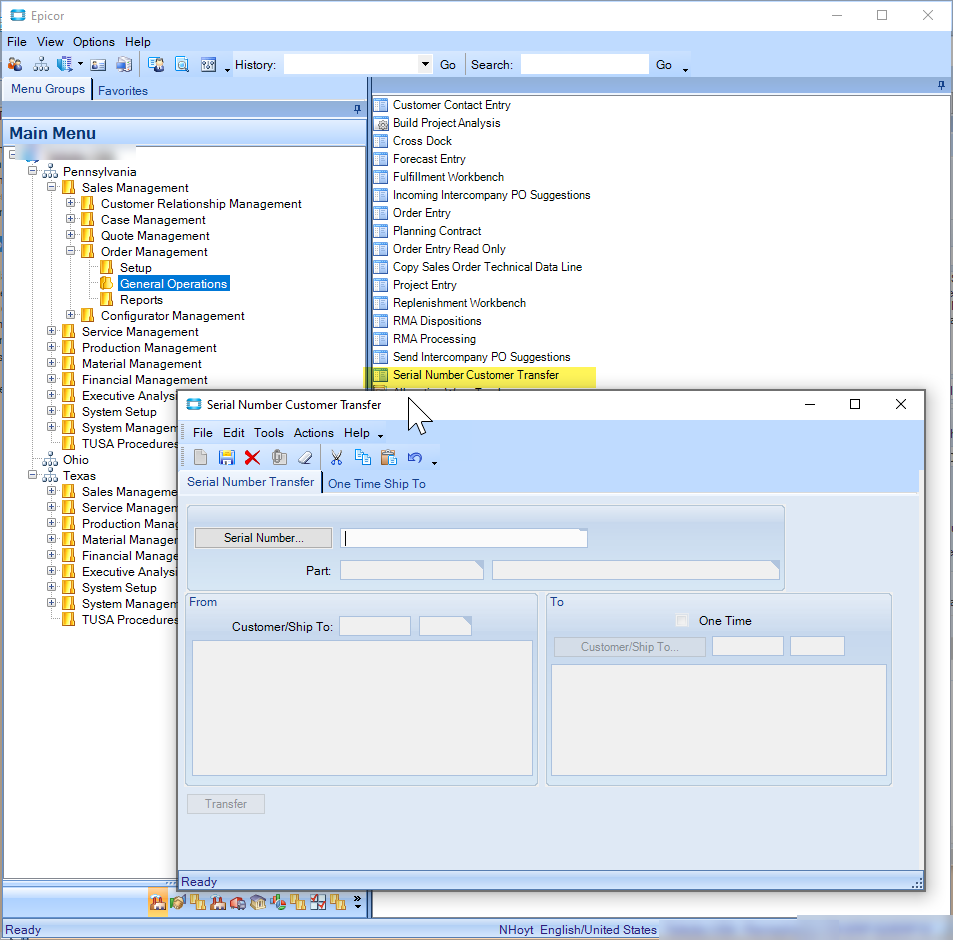Click the scissors Cut icon
The width and height of the screenshot is (953, 940).
(x=336, y=458)
